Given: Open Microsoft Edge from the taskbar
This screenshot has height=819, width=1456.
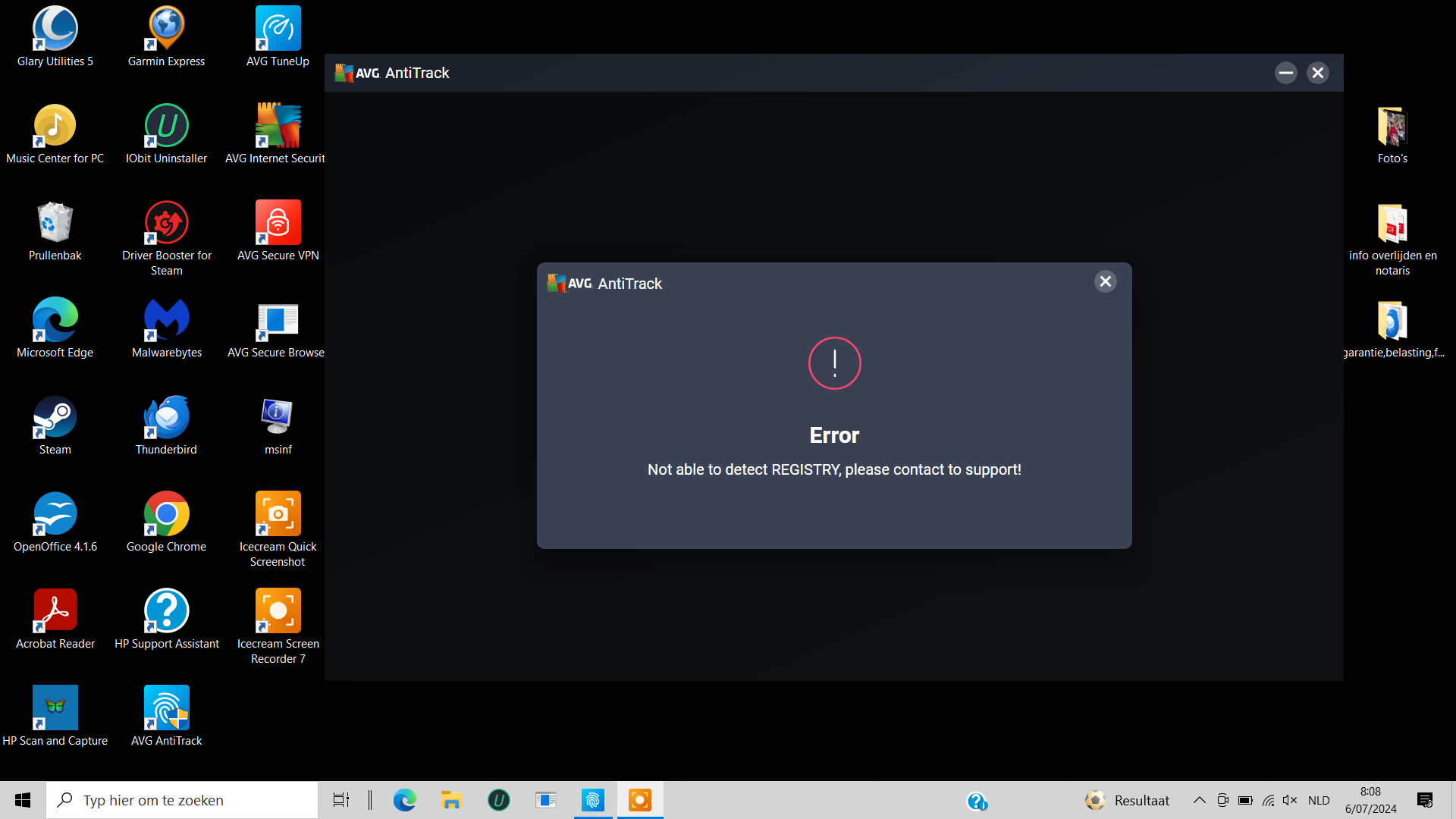Looking at the screenshot, I should coord(405,800).
